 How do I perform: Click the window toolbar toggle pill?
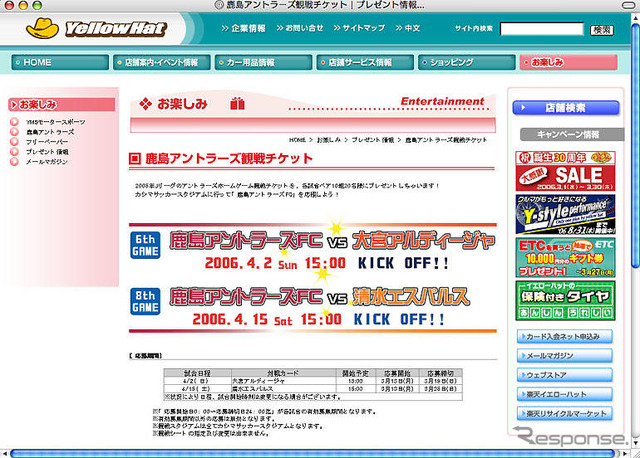click(631, 5)
